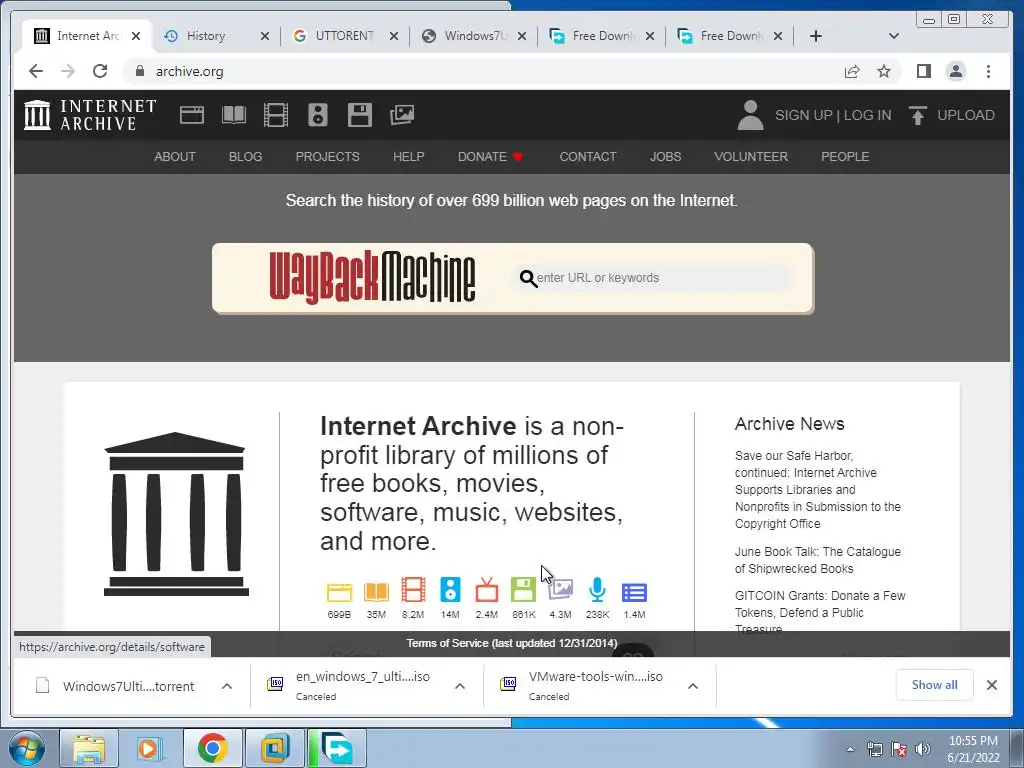
Task: Show hidden system tray icons
Action: (x=850, y=749)
